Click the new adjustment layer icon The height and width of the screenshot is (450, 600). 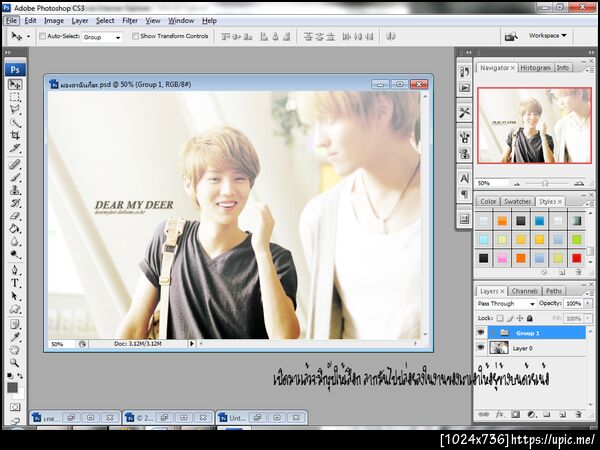531,414
